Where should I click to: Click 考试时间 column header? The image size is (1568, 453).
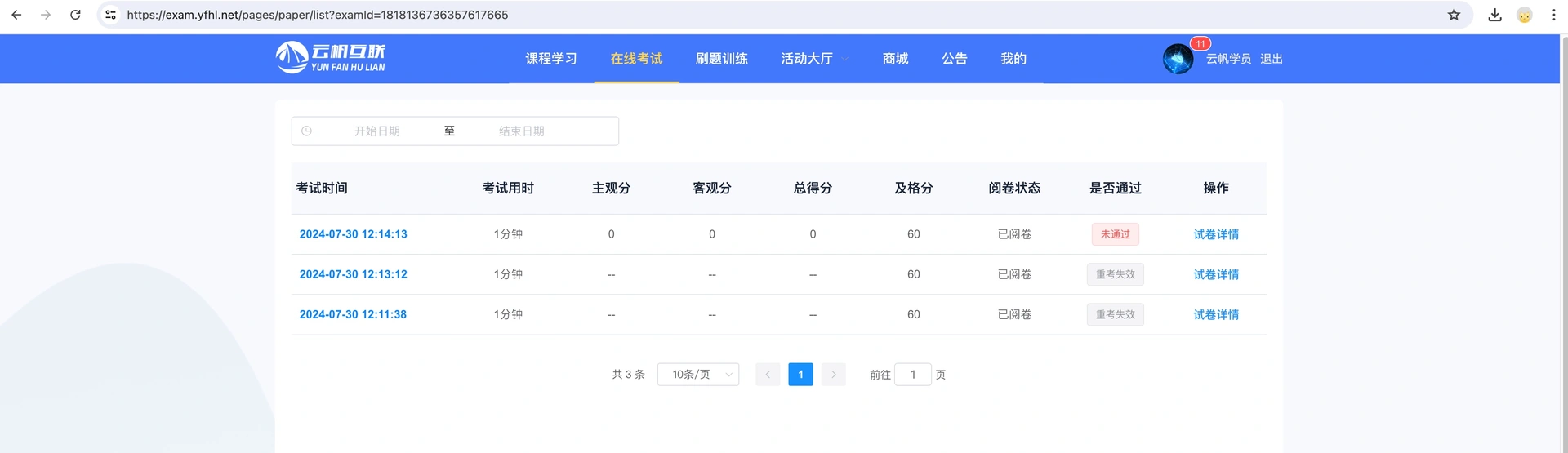coord(322,189)
